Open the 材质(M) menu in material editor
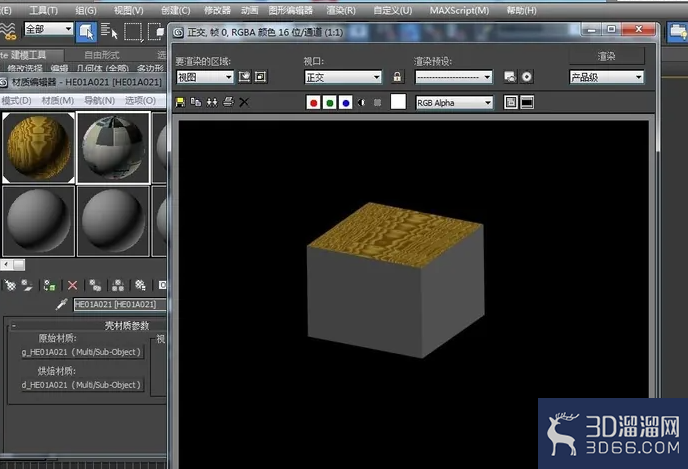688x469 pixels. 57,100
